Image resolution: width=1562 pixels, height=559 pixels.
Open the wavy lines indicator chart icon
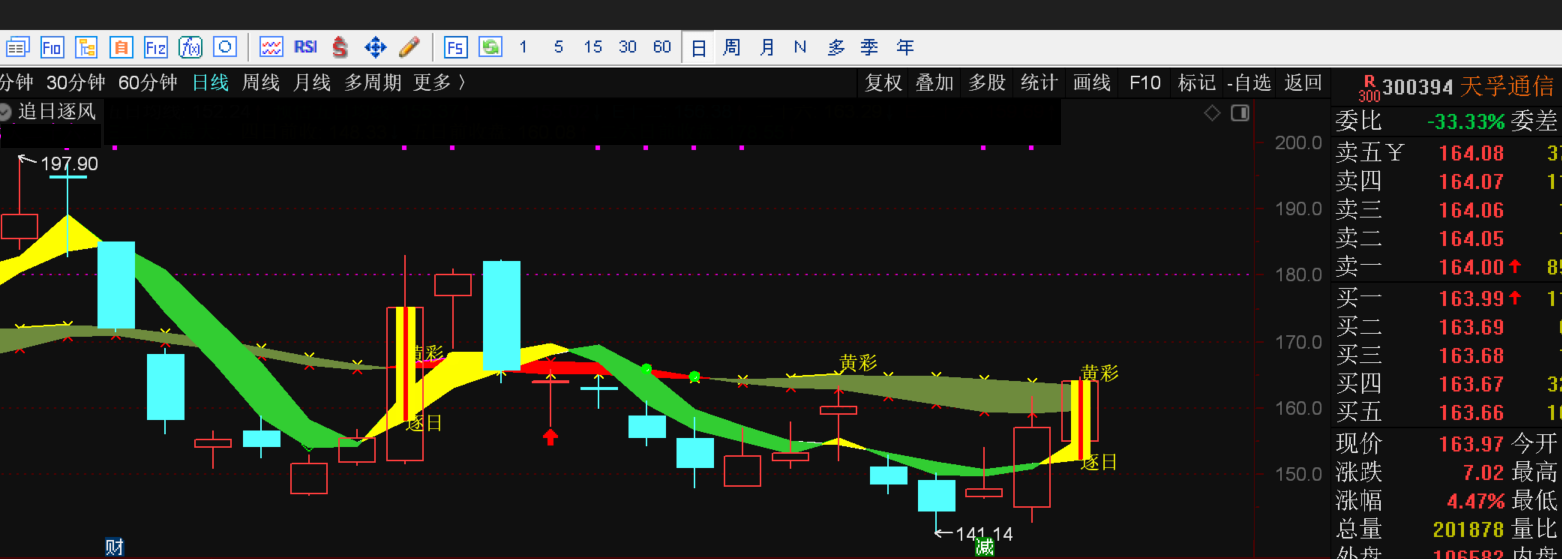pyautogui.click(x=271, y=47)
